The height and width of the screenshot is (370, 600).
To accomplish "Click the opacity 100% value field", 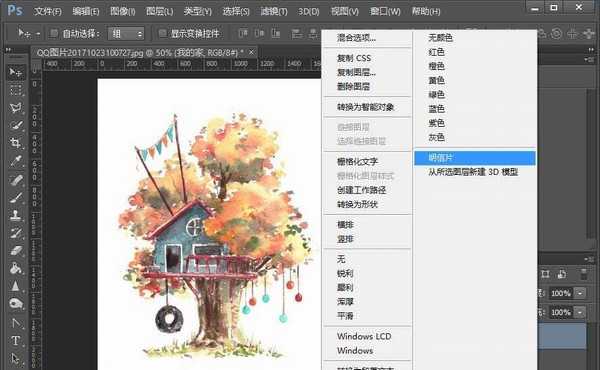I will pos(561,293).
